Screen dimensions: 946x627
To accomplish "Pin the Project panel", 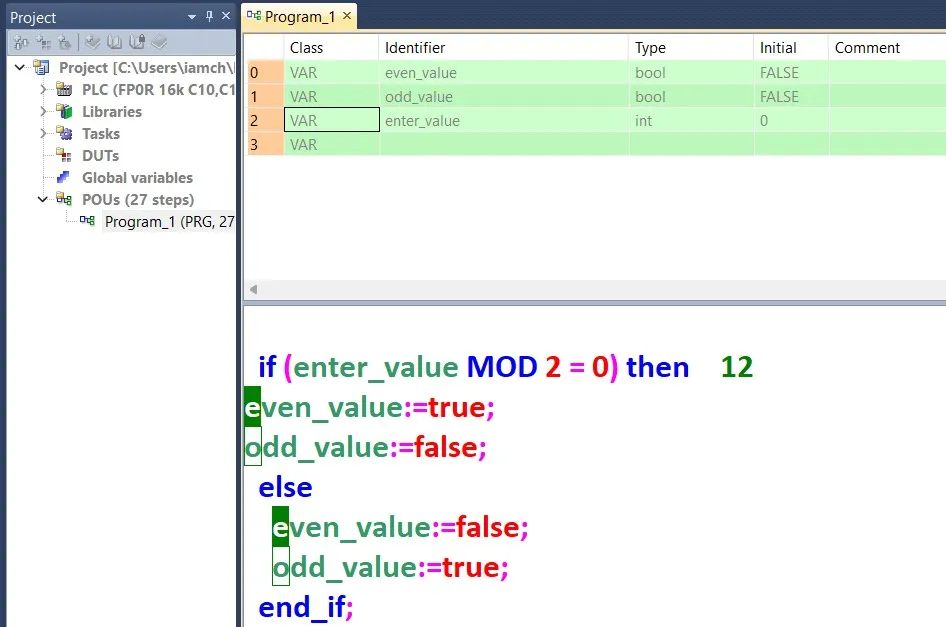I will click(x=210, y=16).
